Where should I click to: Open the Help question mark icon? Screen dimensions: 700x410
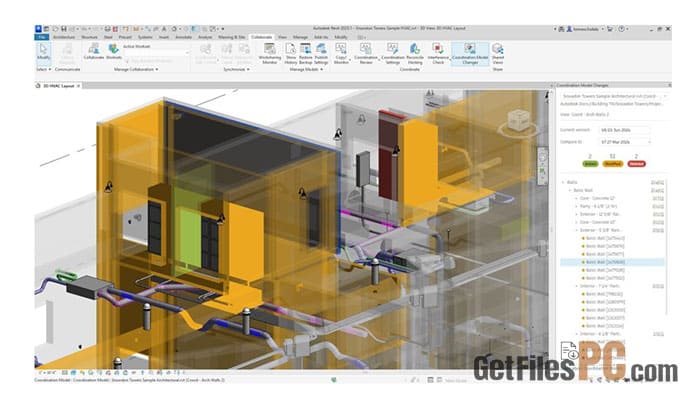click(621, 29)
